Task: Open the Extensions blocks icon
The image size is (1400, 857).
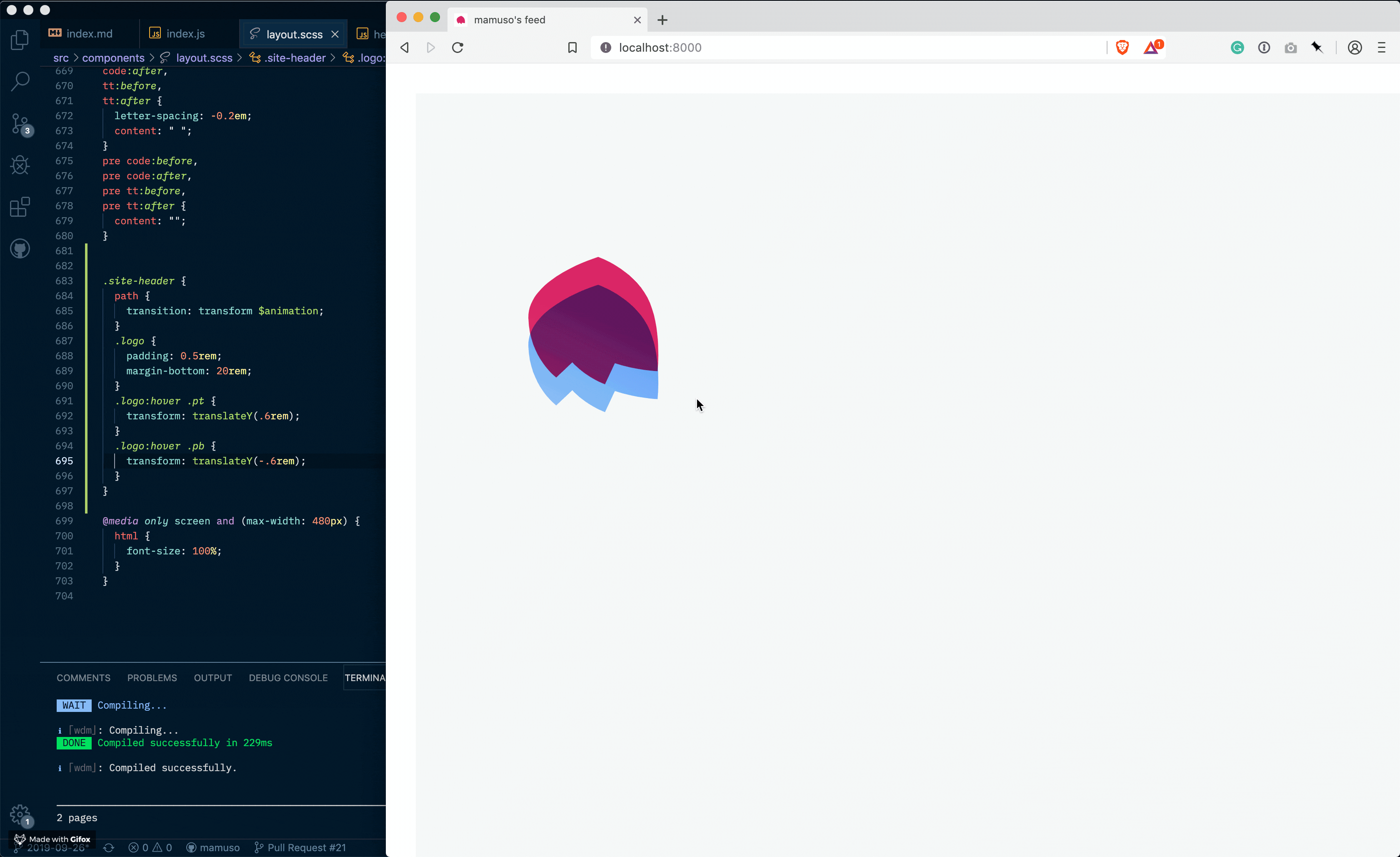Action: pyautogui.click(x=20, y=207)
